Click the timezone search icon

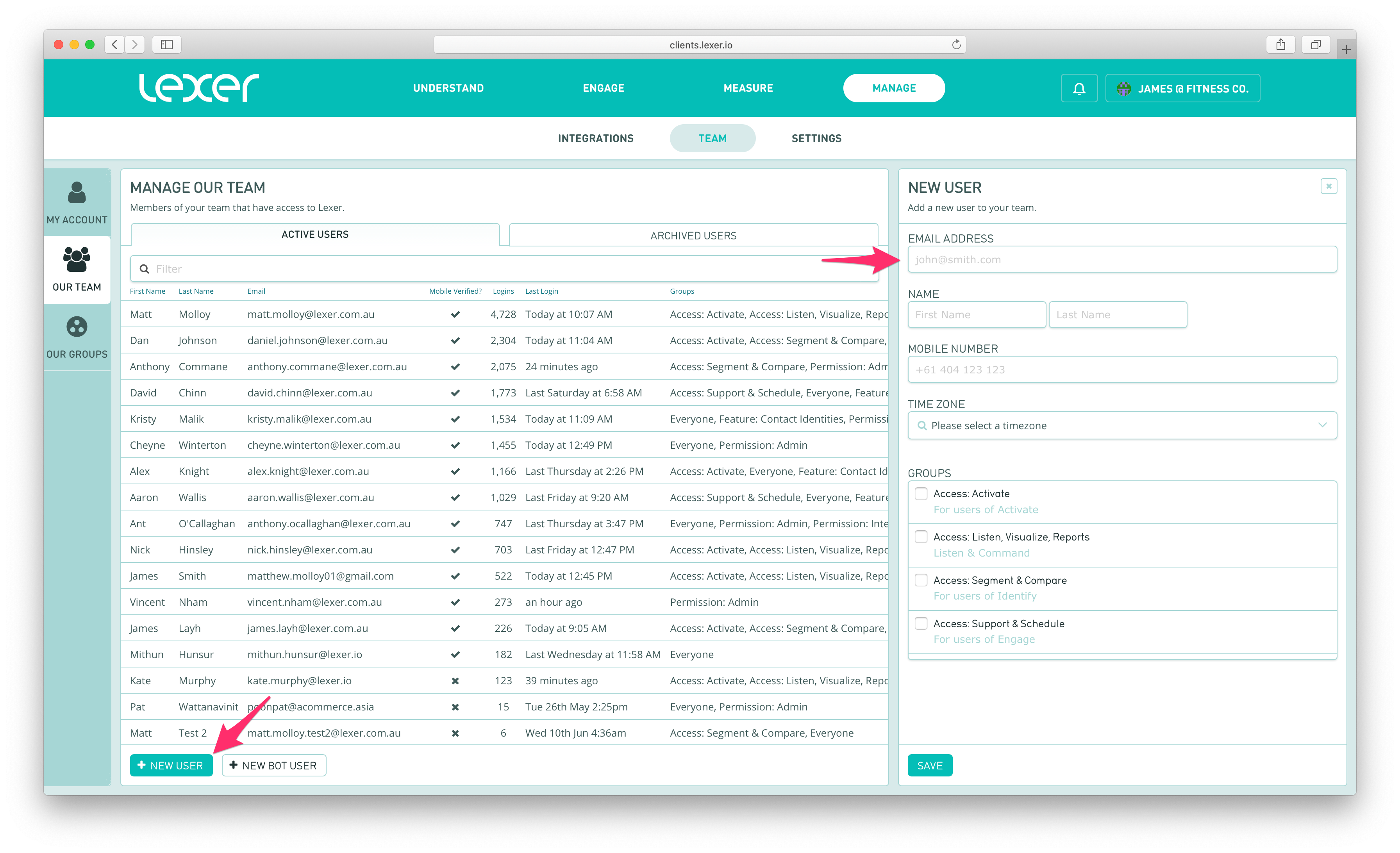(921, 425)
